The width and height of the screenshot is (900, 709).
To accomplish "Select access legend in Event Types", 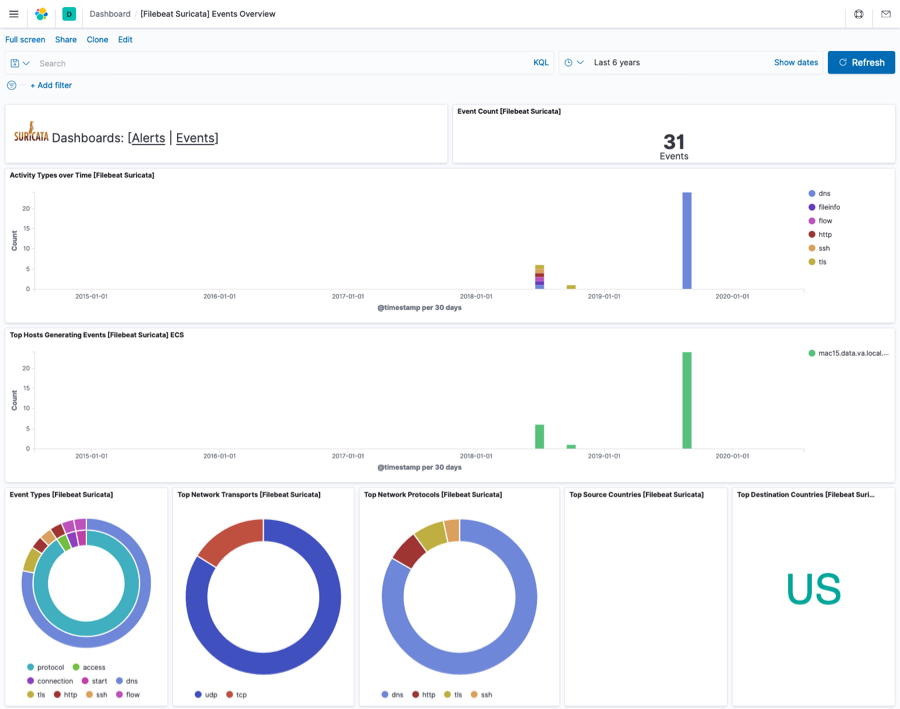I will pyautogui.click(x=89, y=667).
